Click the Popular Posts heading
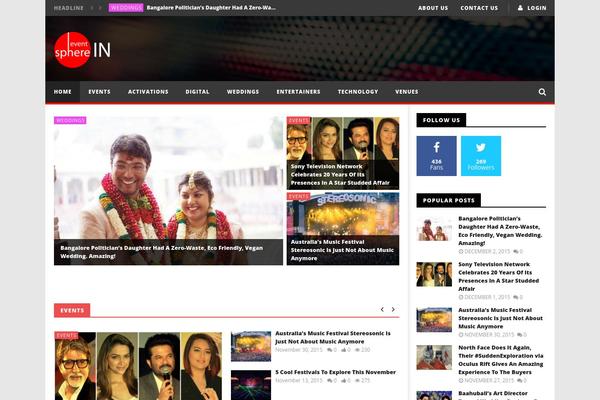 (448, 200)
